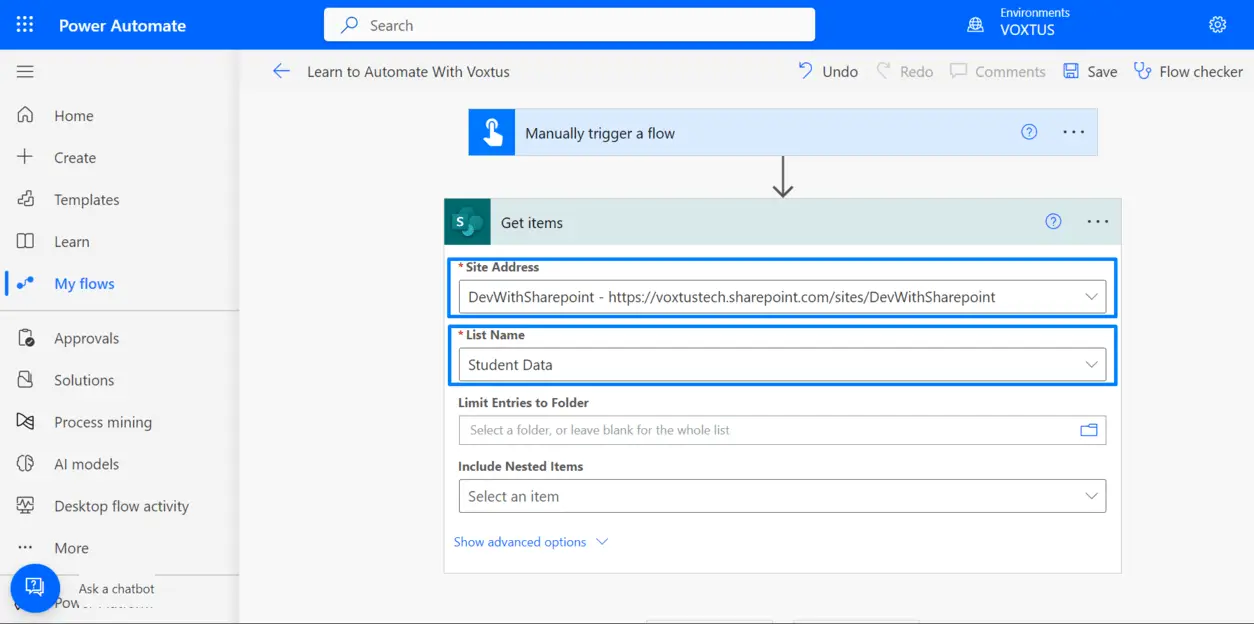Open the Include Nested Items dropdown

coord(1091,495)
